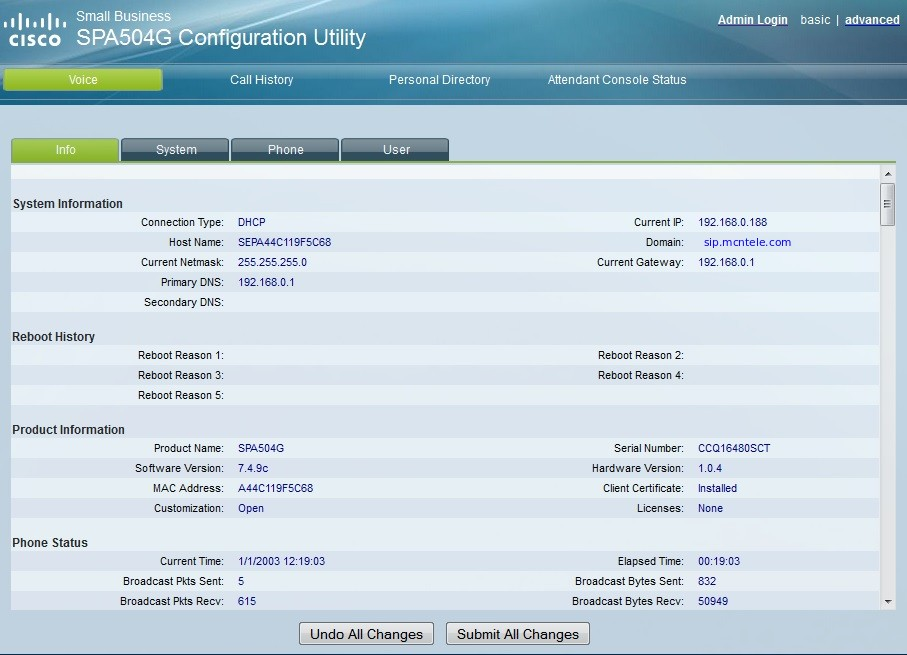Click the MAC address A44C119F5C68
907x655 pixels.
pyautogui.click(x=275, y=488)
